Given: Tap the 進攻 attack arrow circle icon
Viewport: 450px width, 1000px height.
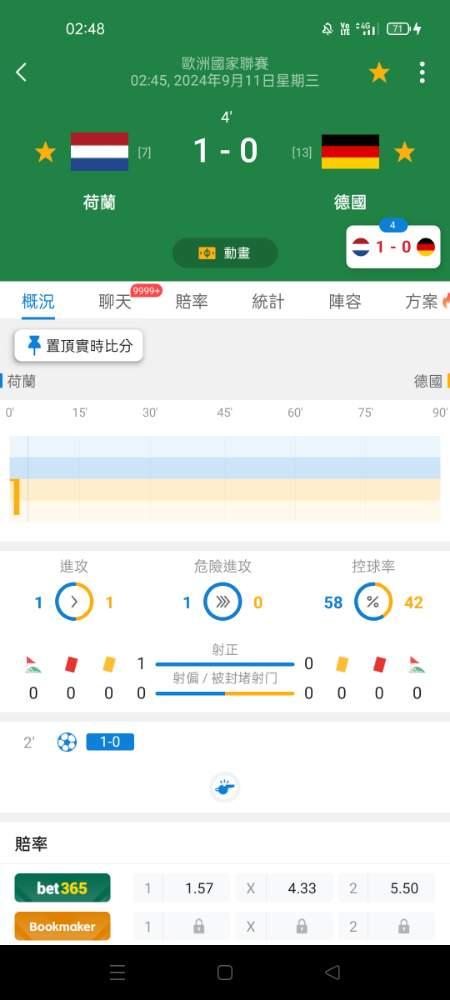Looking at the screenshot, I should tap(74, 602).
